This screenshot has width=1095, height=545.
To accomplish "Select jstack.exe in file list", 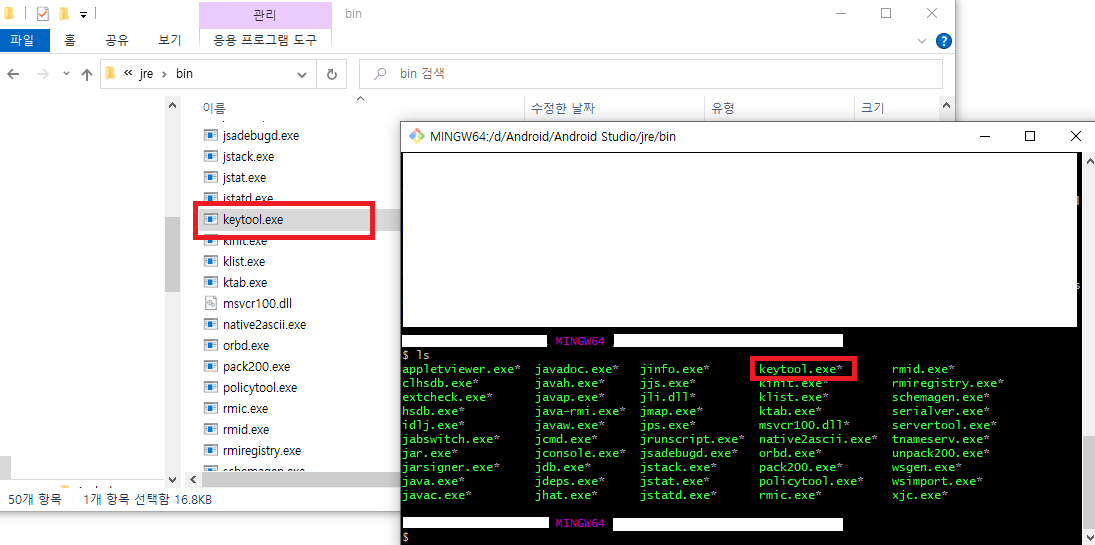I will click(248, 157).
